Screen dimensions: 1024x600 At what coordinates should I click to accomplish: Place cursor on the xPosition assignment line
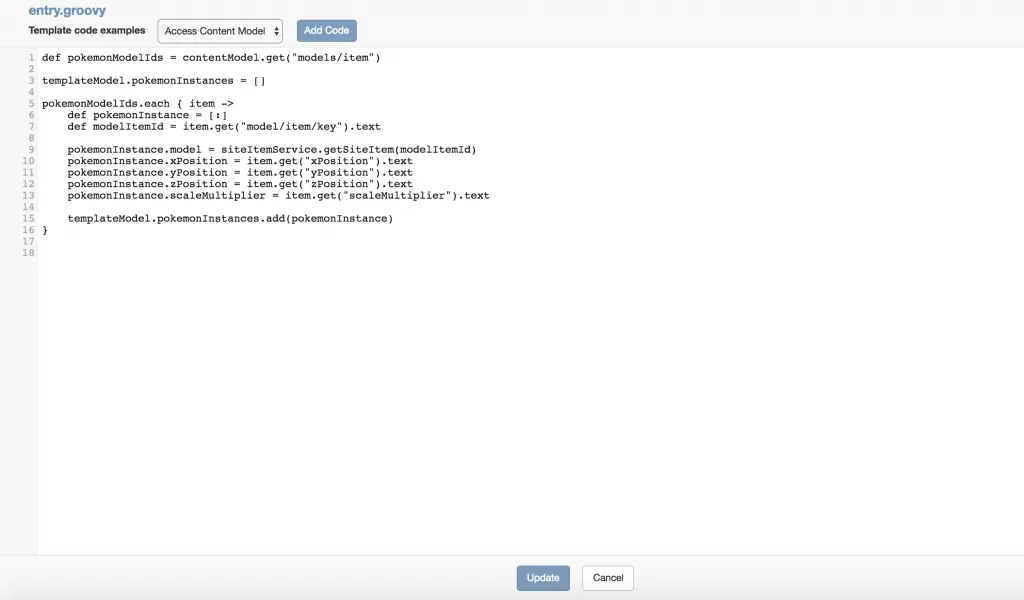(239, 161)
